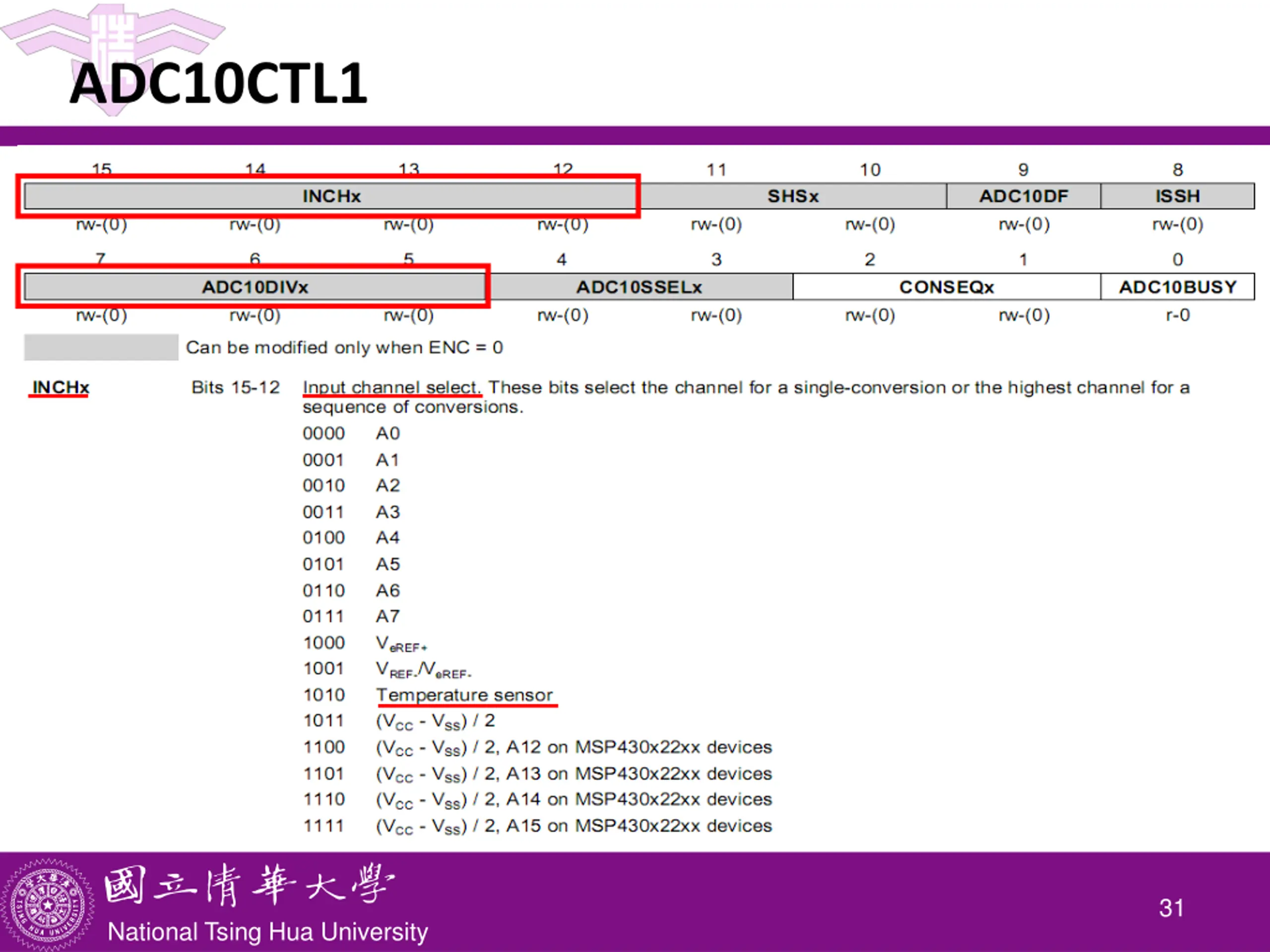The height and width of the screenshot is (952, 1270).
Task: Click the ADC10CTL1 slide title
Action: pos(218,84)
